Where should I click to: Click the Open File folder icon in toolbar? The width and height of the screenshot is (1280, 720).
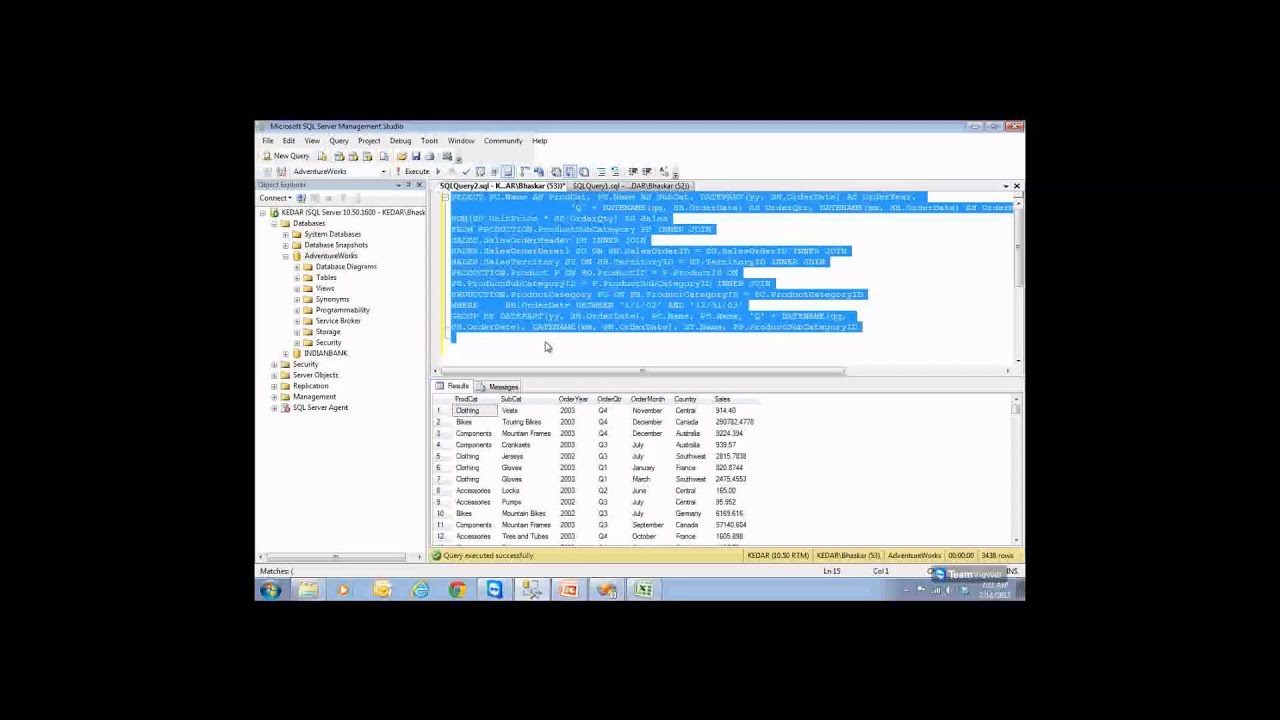[x=401, y=156]
